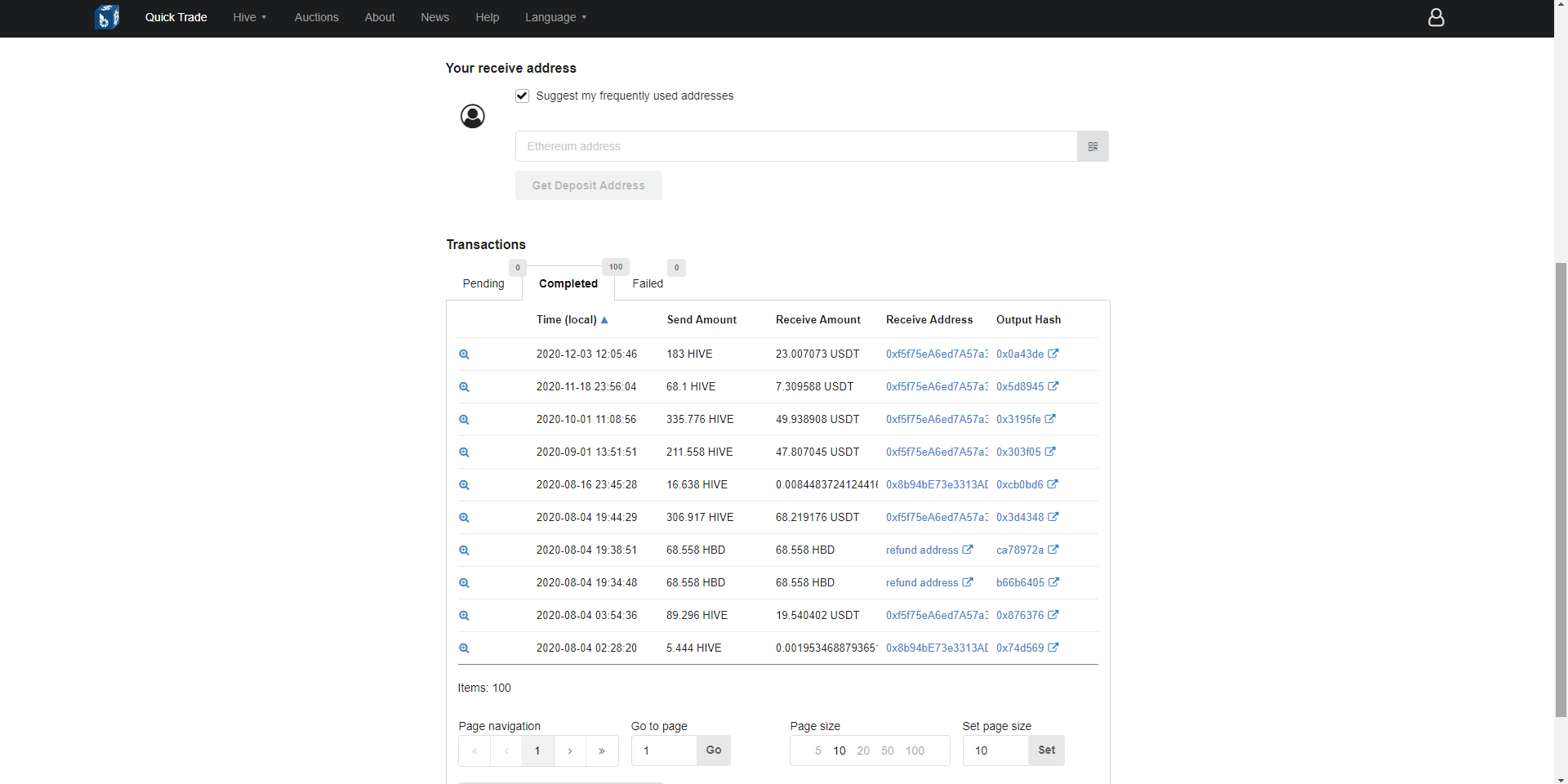The height and width of the screenshot is (784, 1568).
Task: Select page size 5
Action: (817, 751)
